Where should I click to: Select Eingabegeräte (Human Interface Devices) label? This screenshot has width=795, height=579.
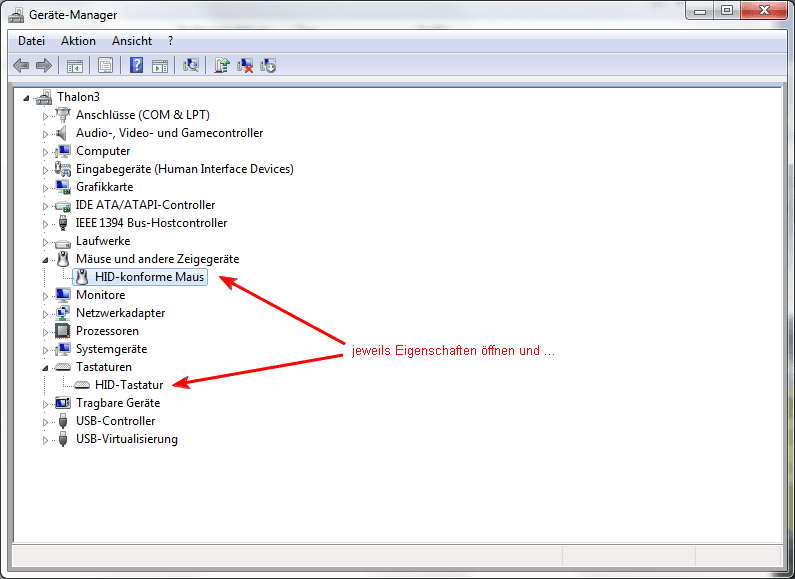185,169
